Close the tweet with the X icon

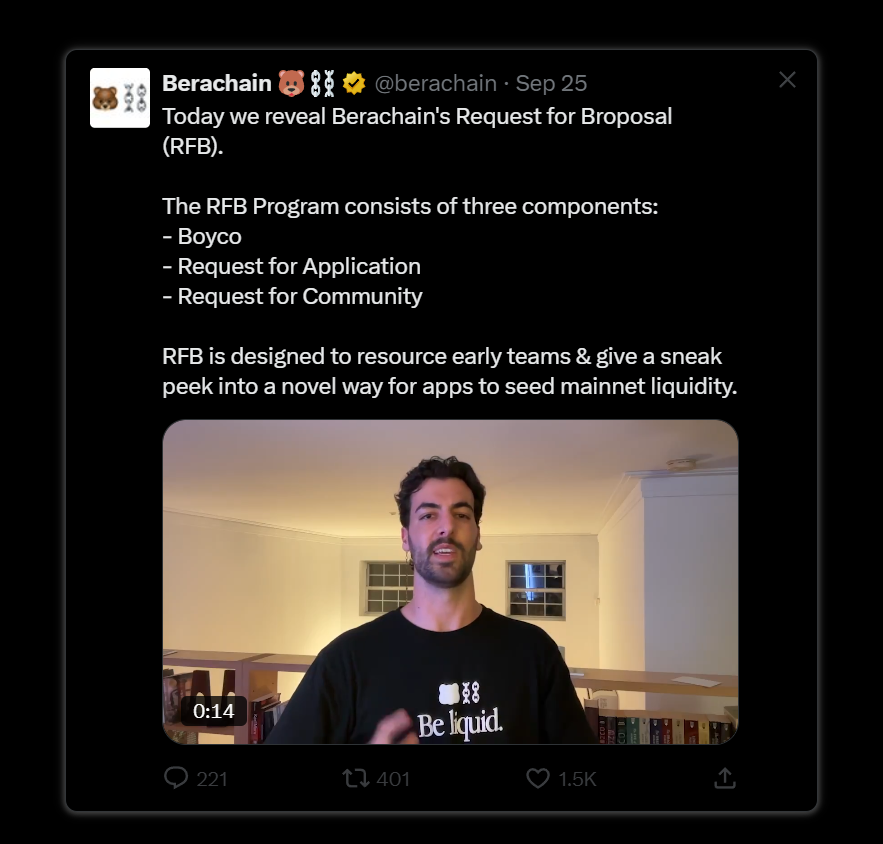(787, 80)
